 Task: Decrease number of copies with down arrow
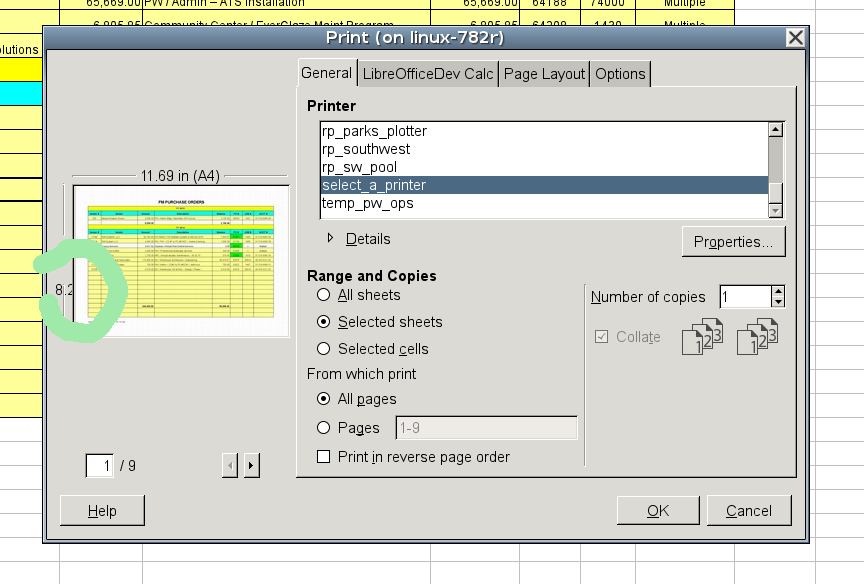pyautogui.click(x=778, y=302)
